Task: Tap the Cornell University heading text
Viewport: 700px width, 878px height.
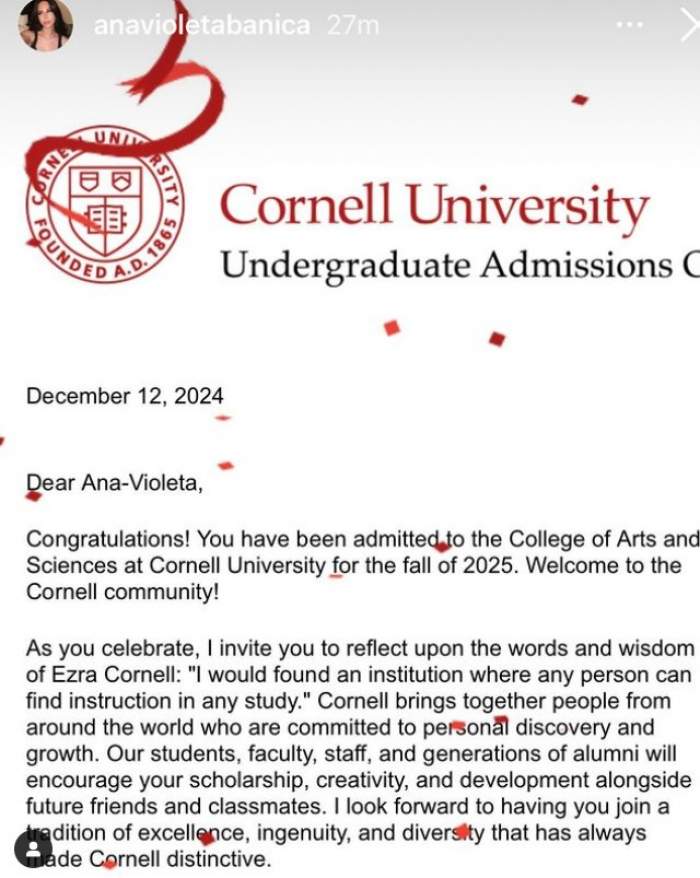Action: [435, 206]
